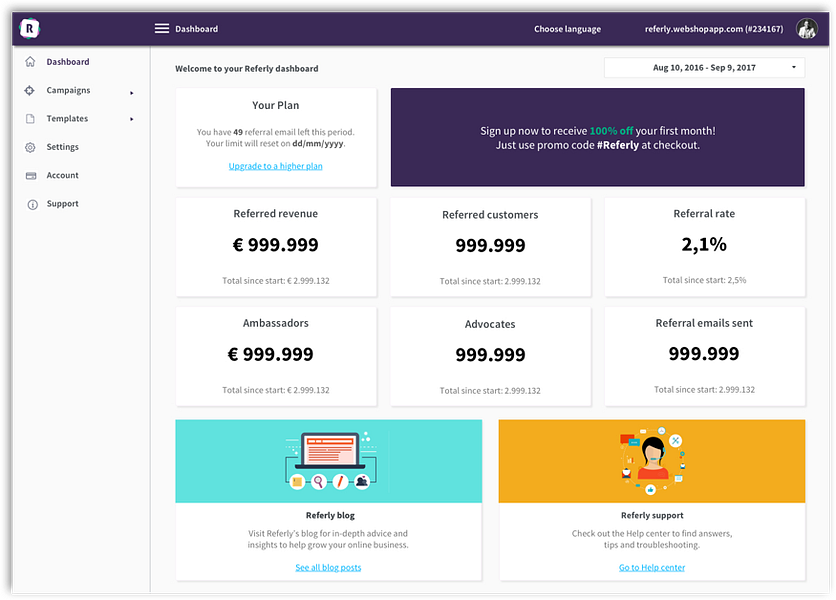Click the Your Plan heading
This screenshot has height=600, width=836.
click(276, 105)
